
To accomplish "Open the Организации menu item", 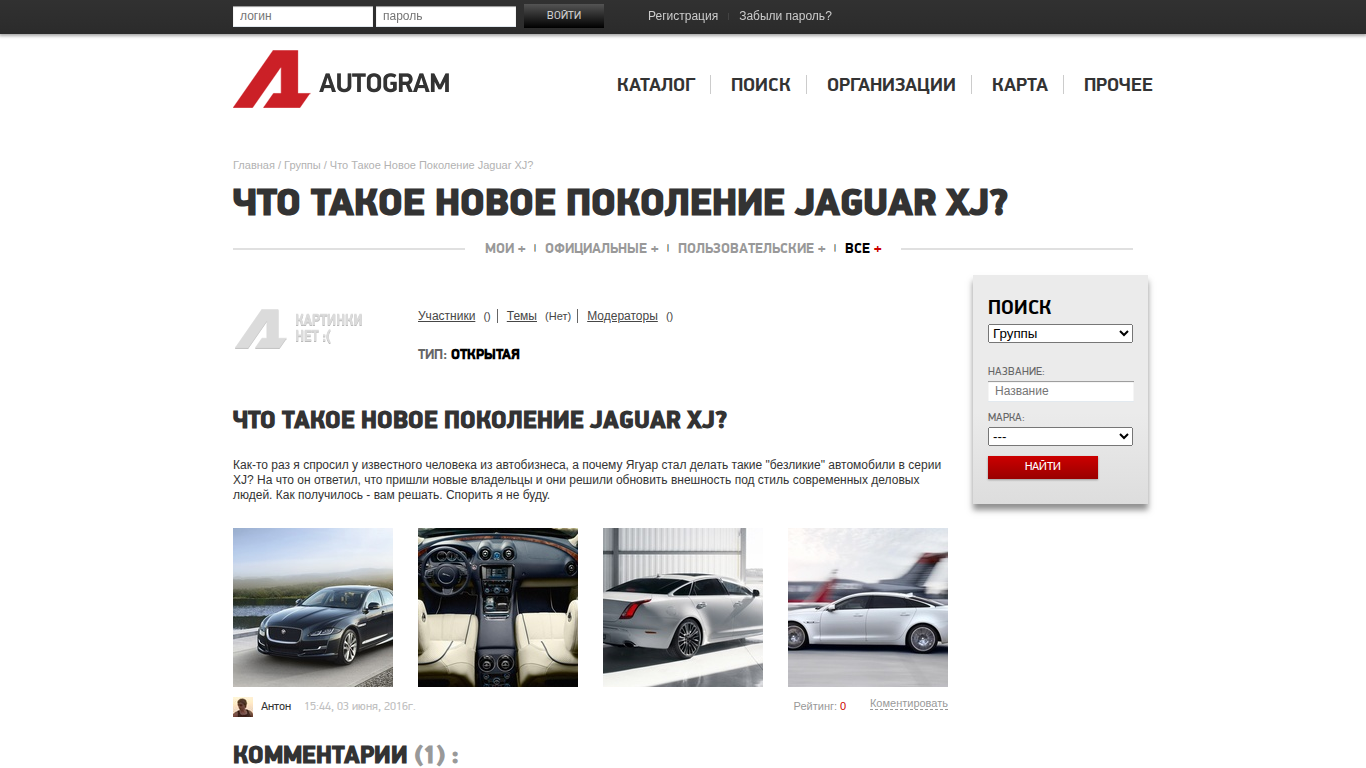I will pyautogui.click(x=891, y=85).
